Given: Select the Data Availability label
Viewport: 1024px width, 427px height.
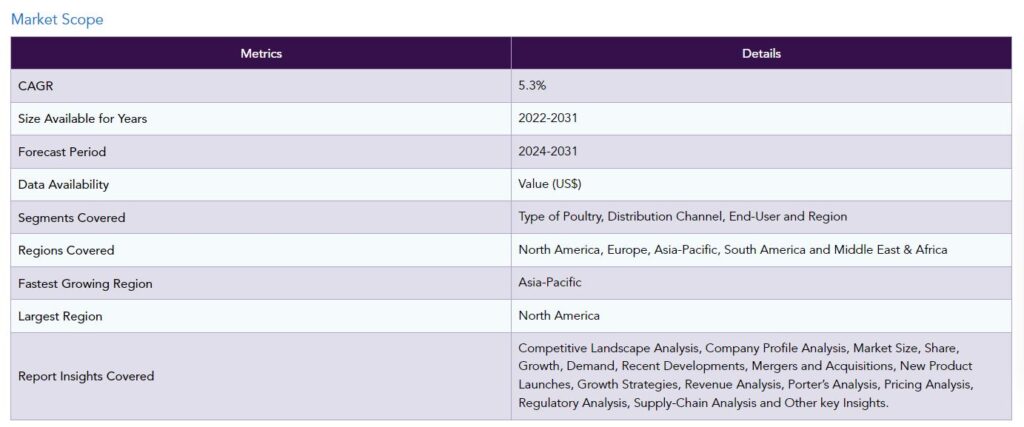Looking at the screenshot, I should (x=63, y=185).
